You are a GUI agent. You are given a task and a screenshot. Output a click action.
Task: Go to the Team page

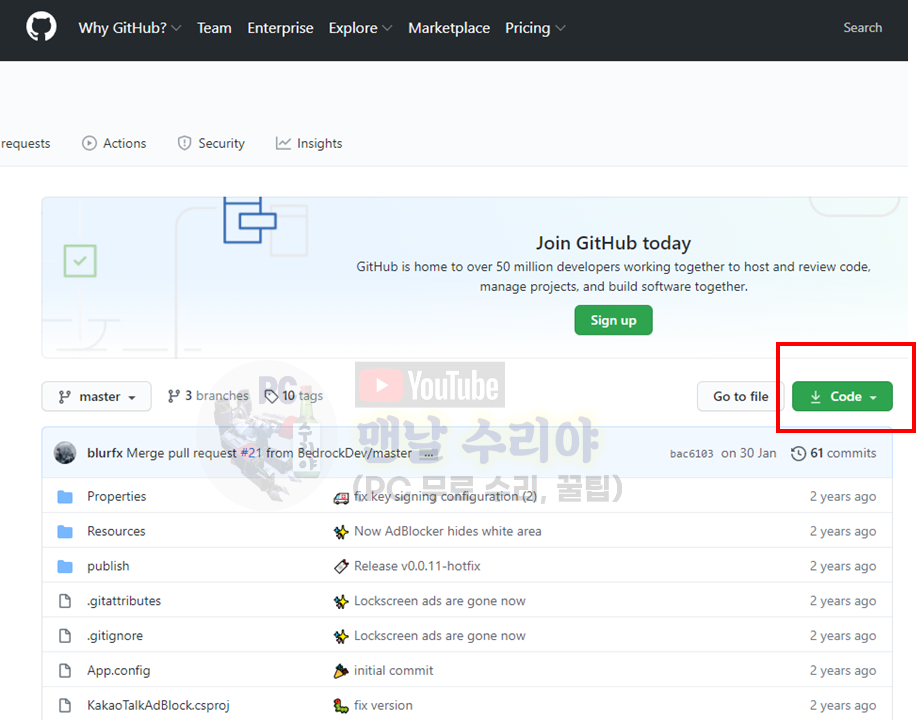(214, 28)
